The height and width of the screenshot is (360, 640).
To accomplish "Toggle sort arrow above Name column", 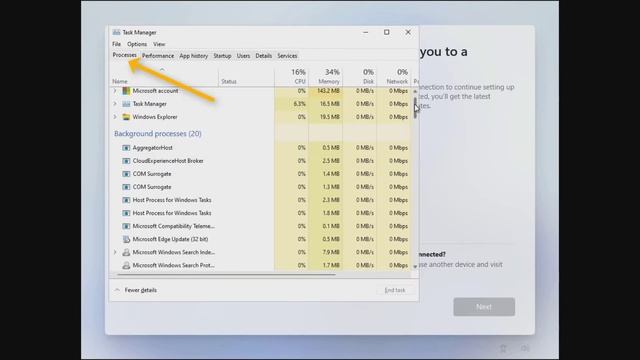I will pos(162,70).
